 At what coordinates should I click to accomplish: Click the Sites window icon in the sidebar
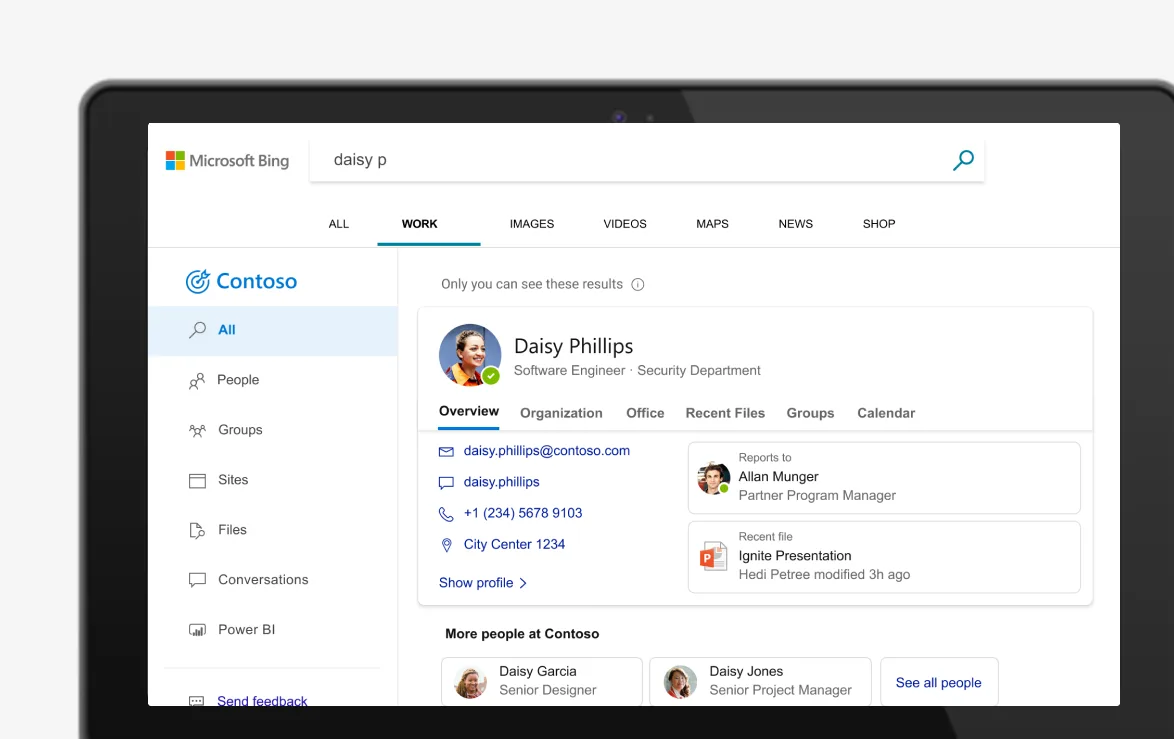(x=197, y=481)
